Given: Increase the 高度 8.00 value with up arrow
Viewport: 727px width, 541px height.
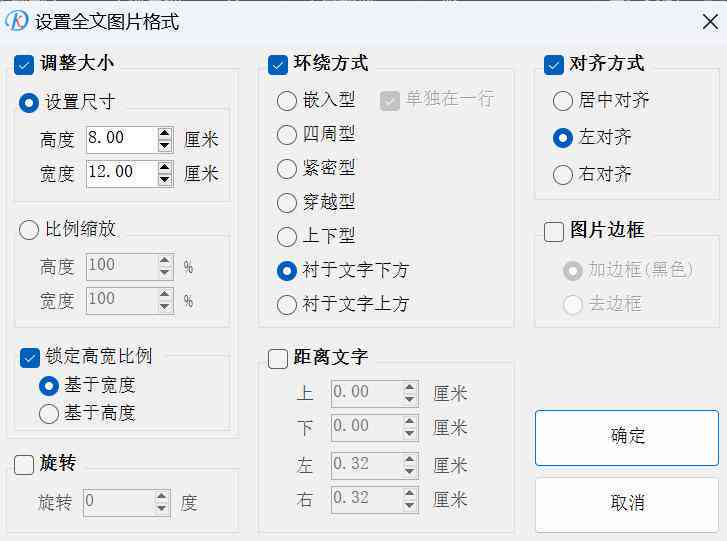Looking at the screenshot, I should [x=165, y=133].
